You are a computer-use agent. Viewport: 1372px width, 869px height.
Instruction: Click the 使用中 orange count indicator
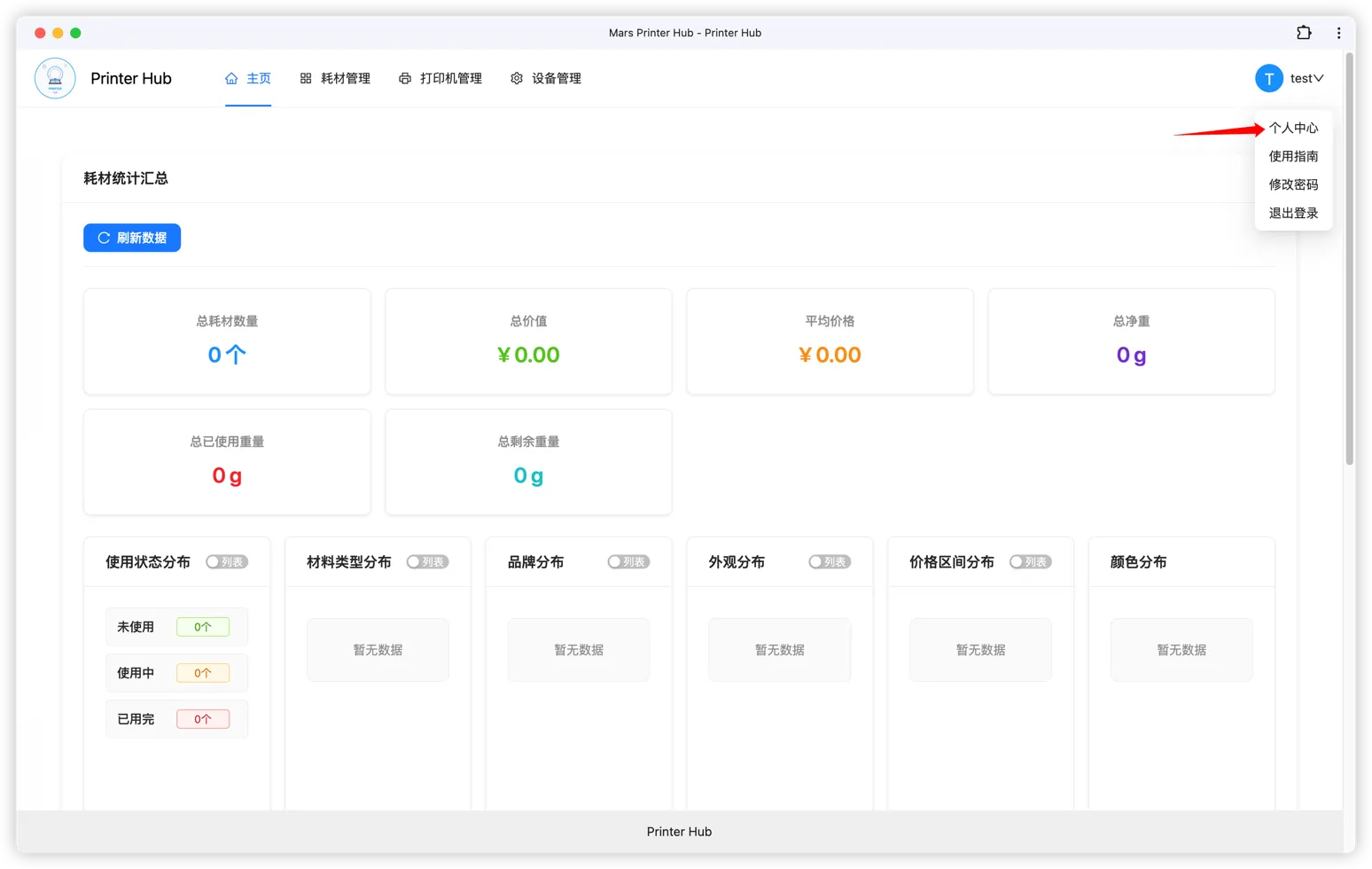(204, 672)
